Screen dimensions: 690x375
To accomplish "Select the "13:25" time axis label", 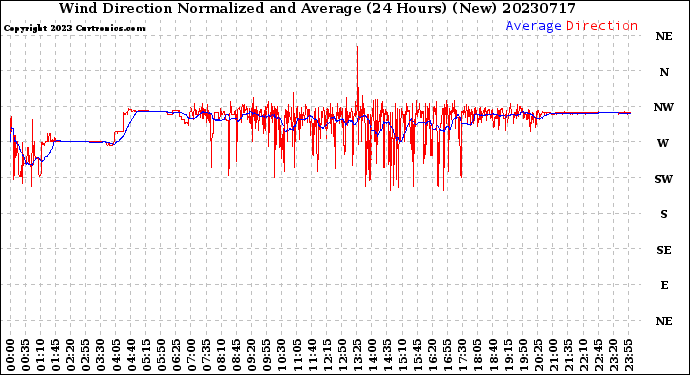I will point(357,355).
